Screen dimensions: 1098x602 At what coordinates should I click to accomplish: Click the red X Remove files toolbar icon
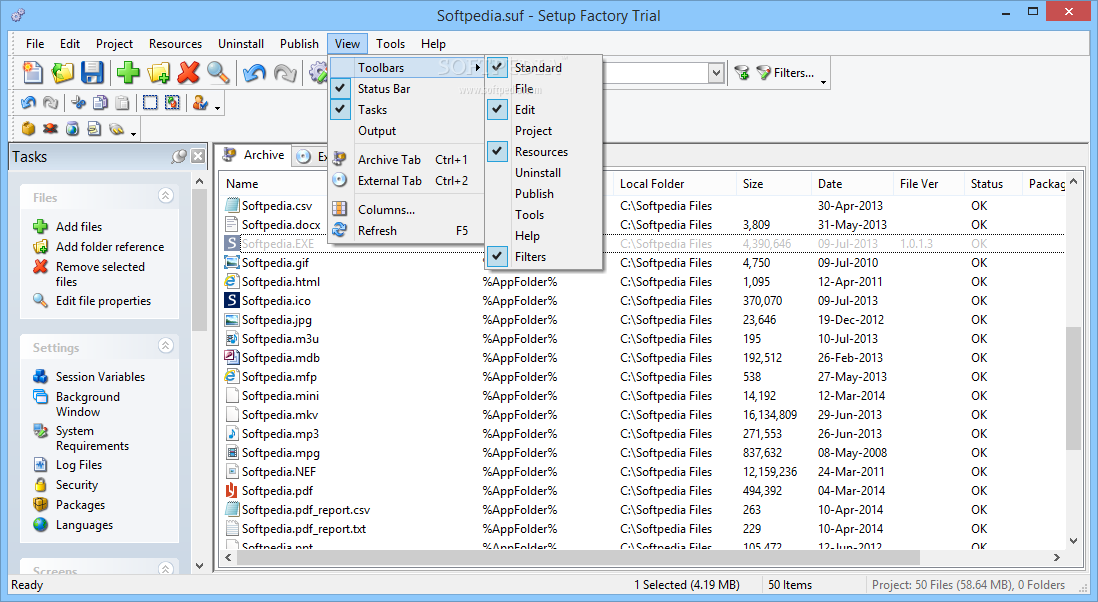(x=188, y=72)
